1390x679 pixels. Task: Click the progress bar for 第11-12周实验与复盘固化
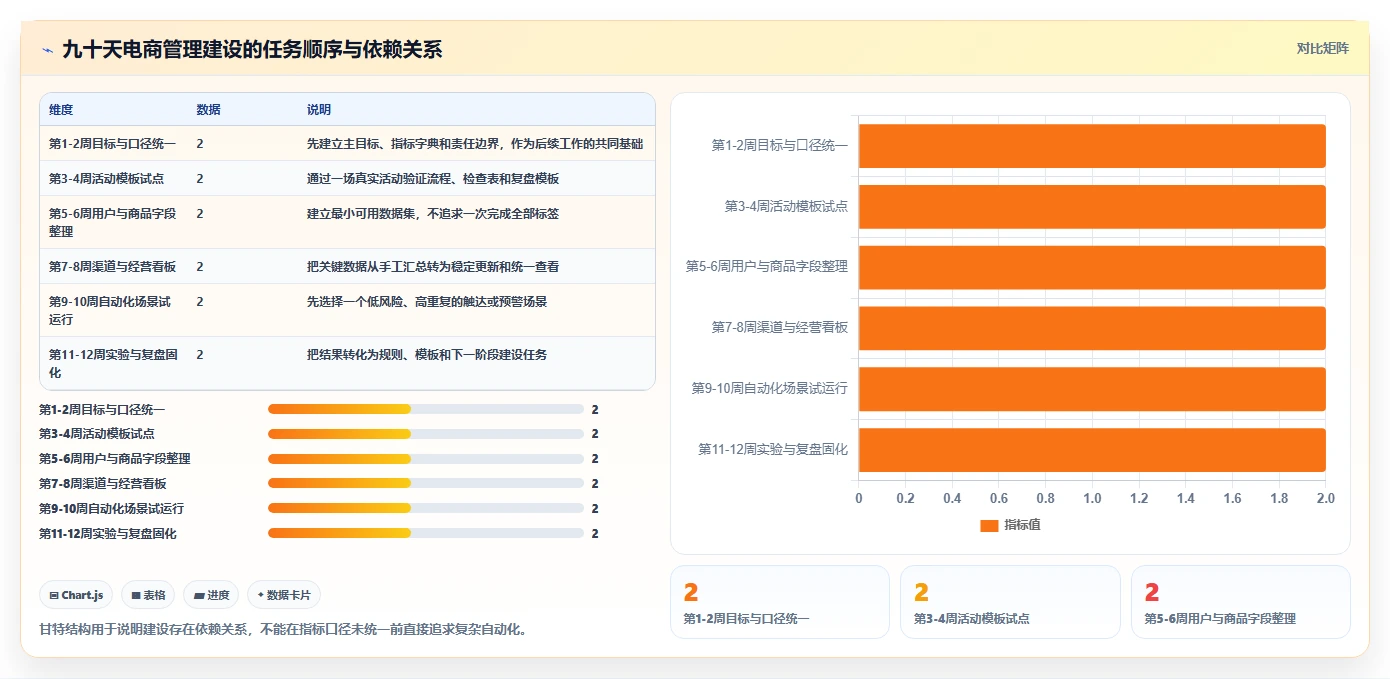[426, 533]
